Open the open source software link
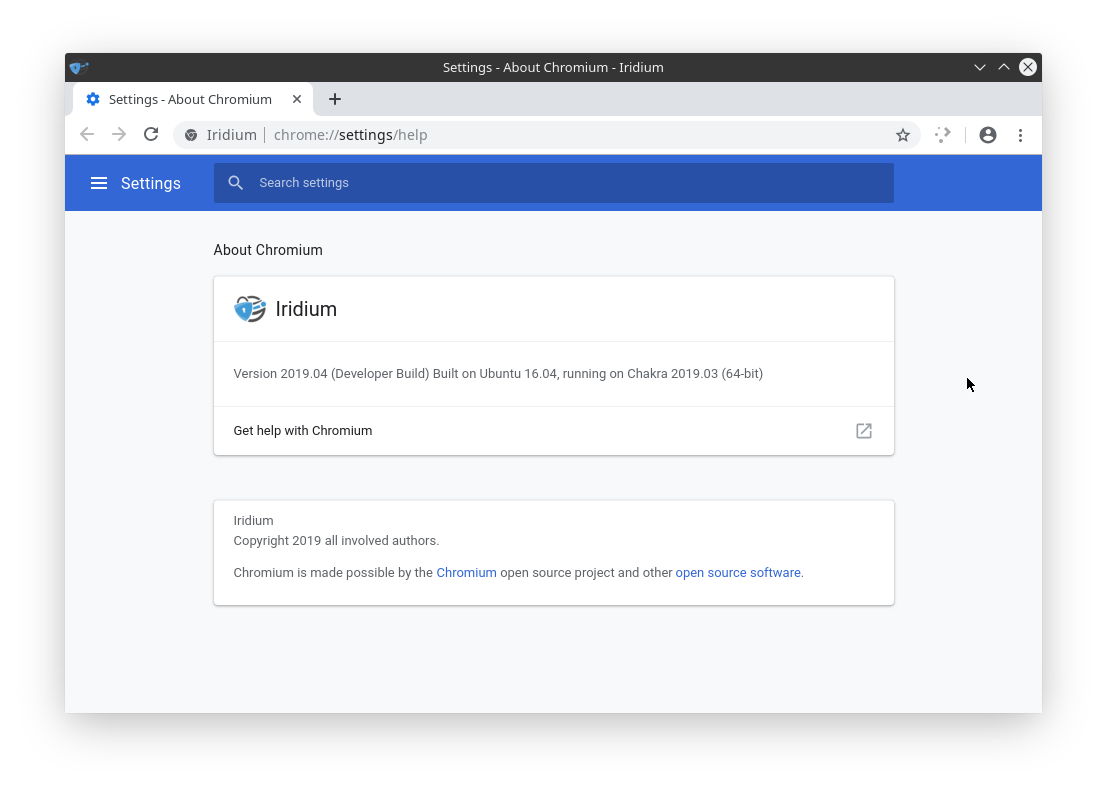Screen dimensions: 1107x790 tap(738, 572)
